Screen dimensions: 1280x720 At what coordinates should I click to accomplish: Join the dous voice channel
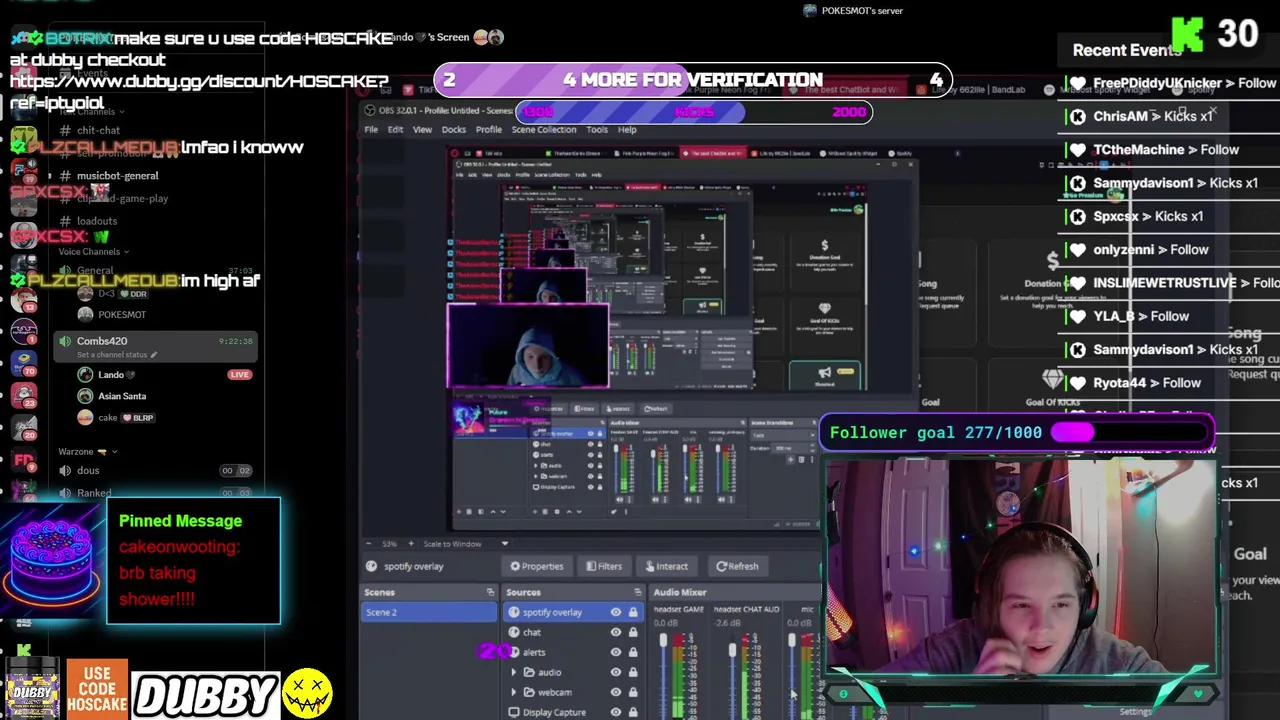pos(88,471)
